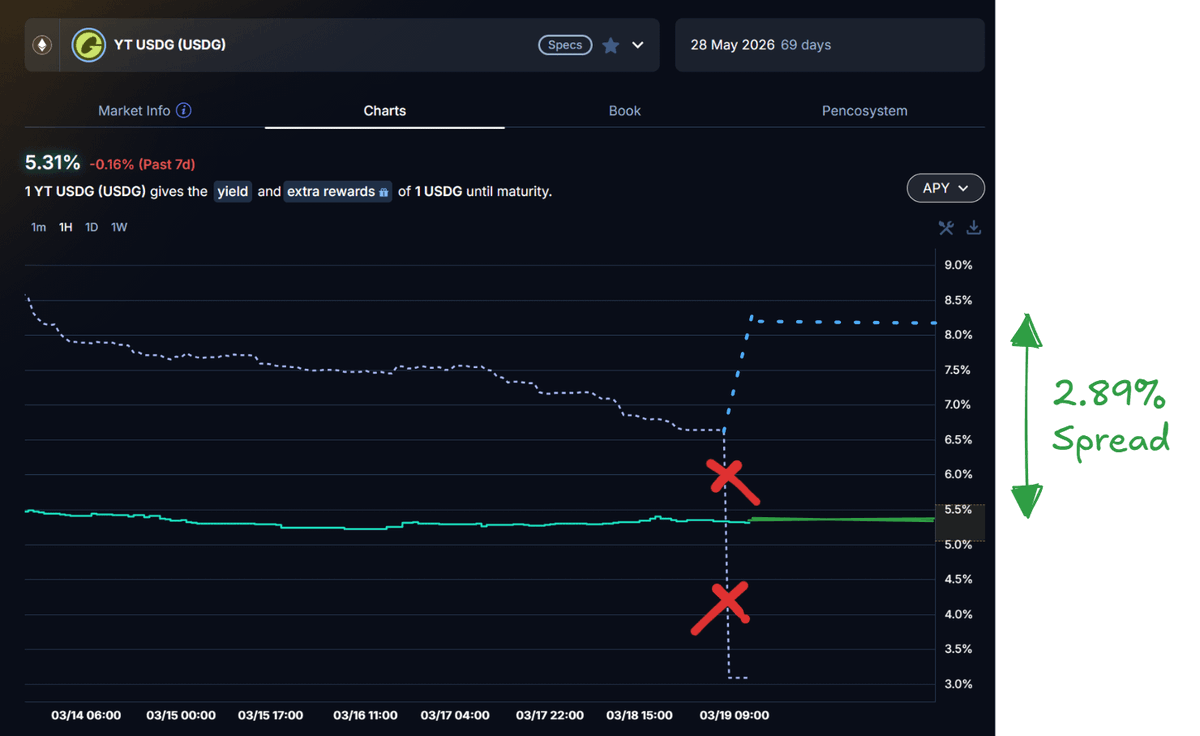Expand the YT USDG market selector chevron
The width and height of the screenshot is (1200, 736).
pos(638,45)
